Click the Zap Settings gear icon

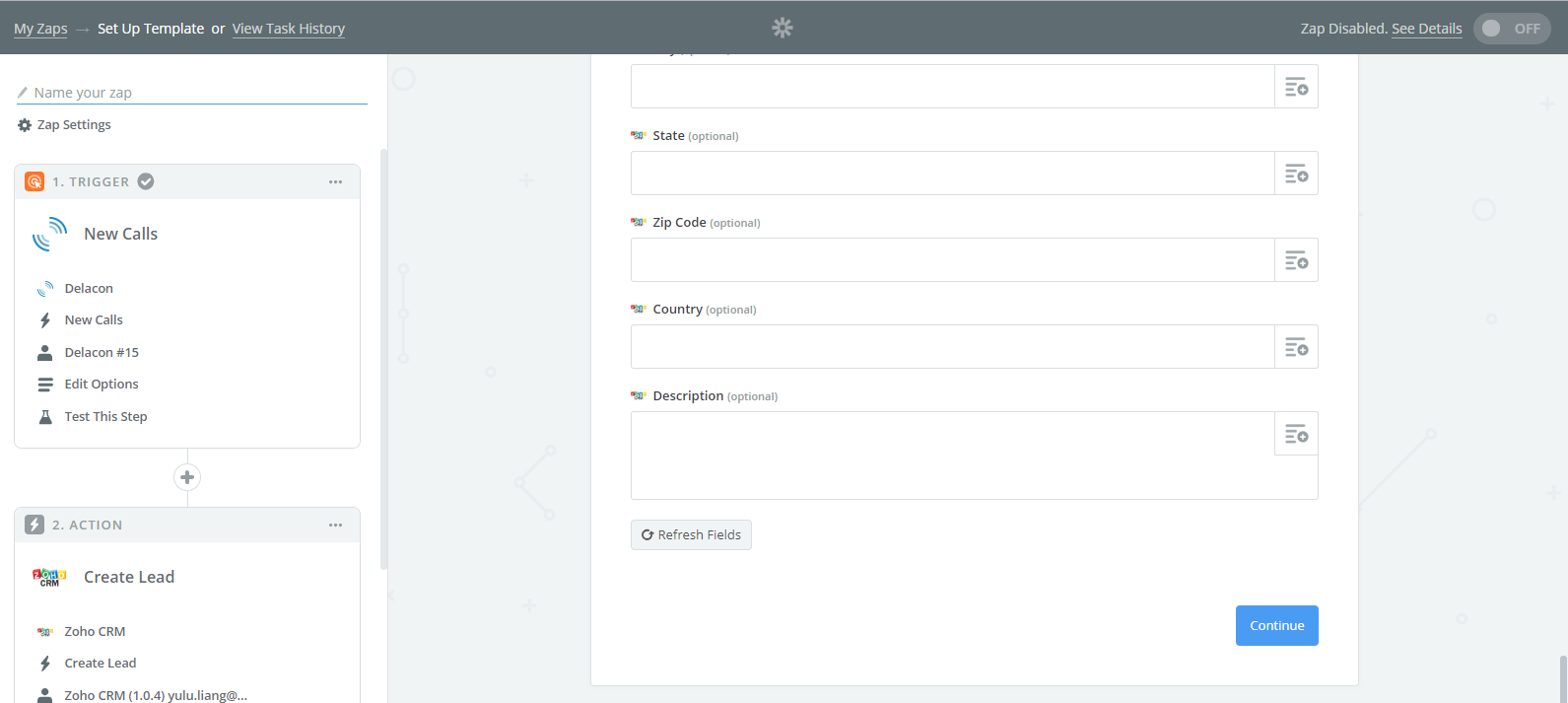coord(25,125)
